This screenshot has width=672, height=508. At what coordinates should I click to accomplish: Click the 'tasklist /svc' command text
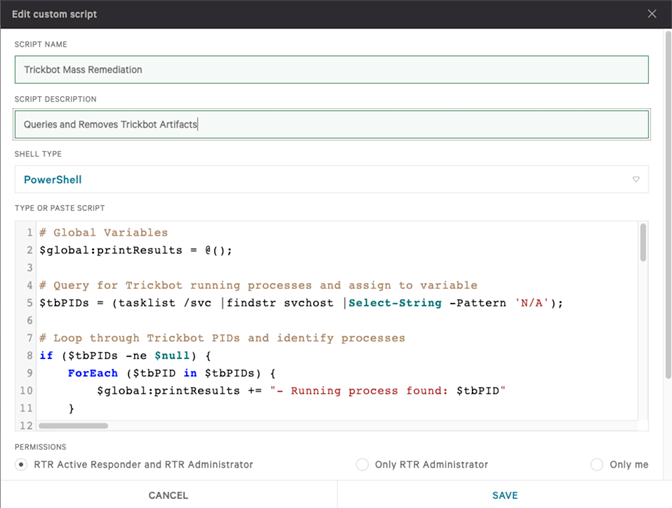165,303
